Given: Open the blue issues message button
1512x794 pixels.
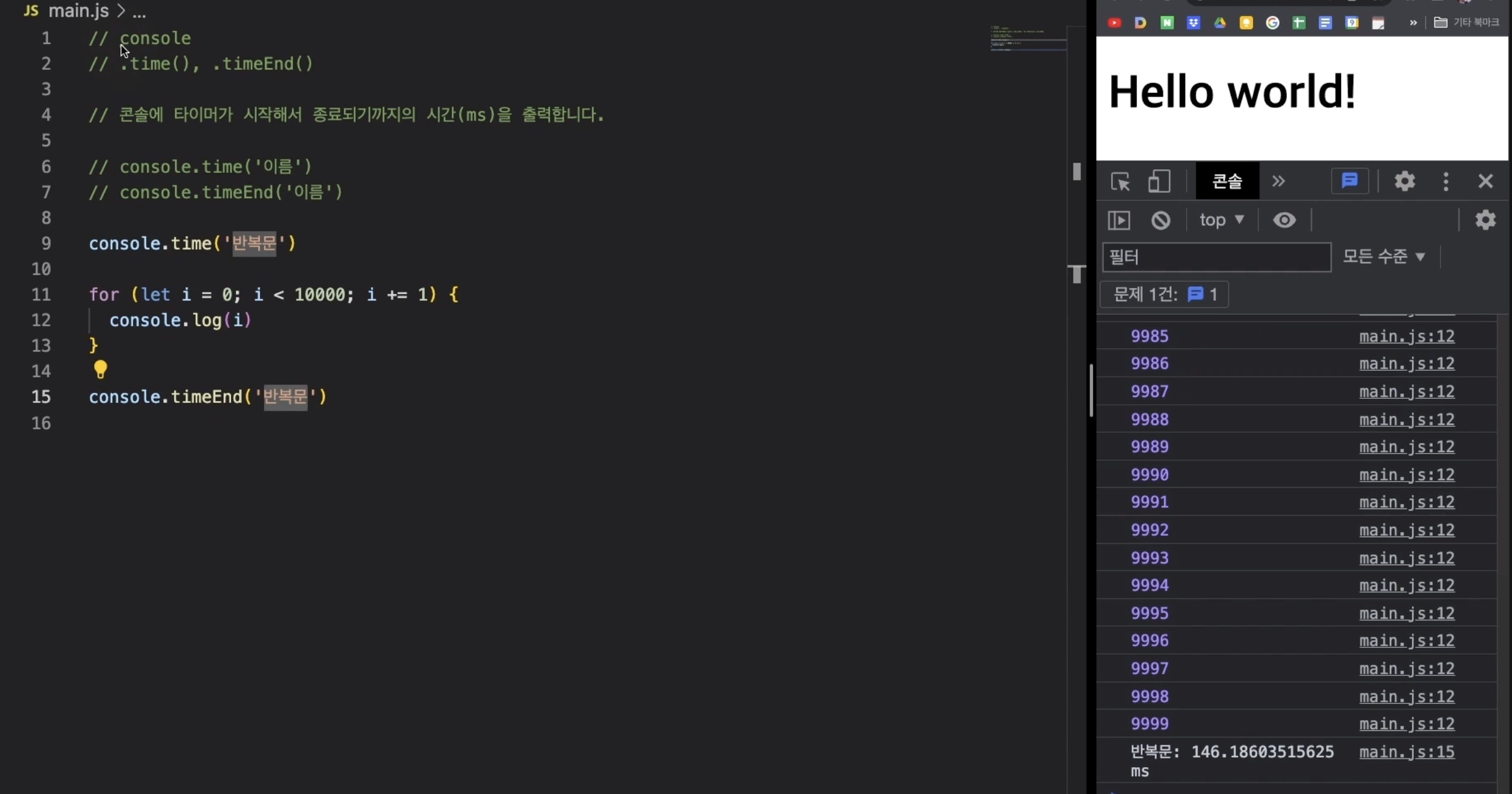Looking at the screenshot, I should click(1349, 181).
